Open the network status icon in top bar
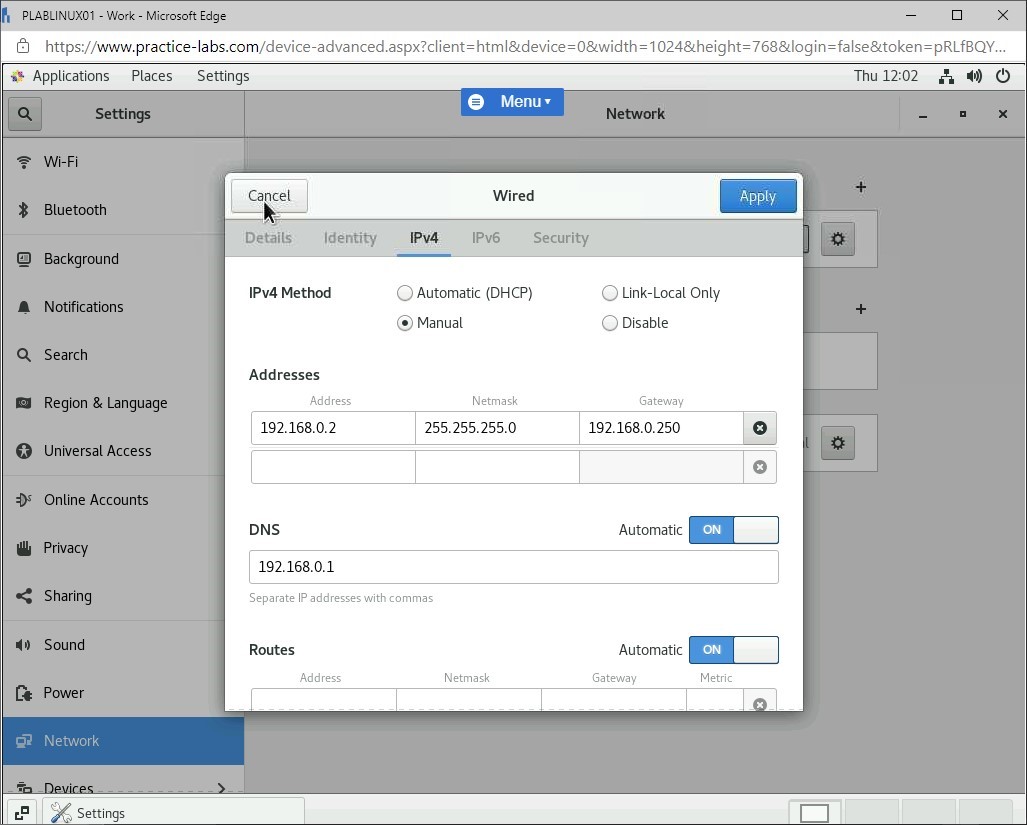Viewport: 1027px width, 825px height. pyautogui.click(x=945, y=76)
